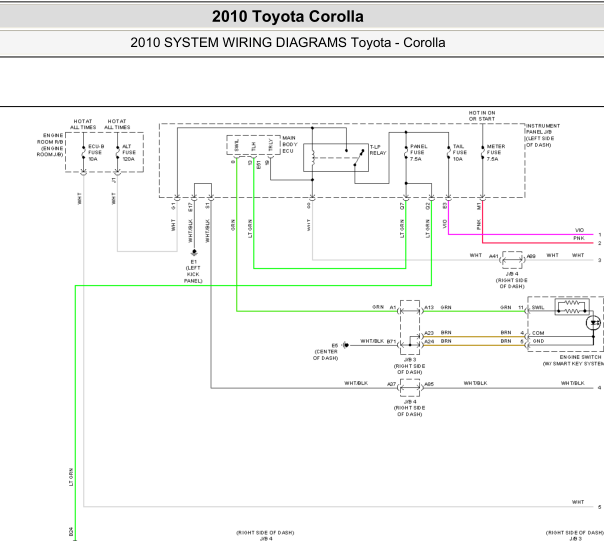Click the "TAIL FUSE 10A" label
The width and height of the screenshot is (604, 541).
click(460, 153)
